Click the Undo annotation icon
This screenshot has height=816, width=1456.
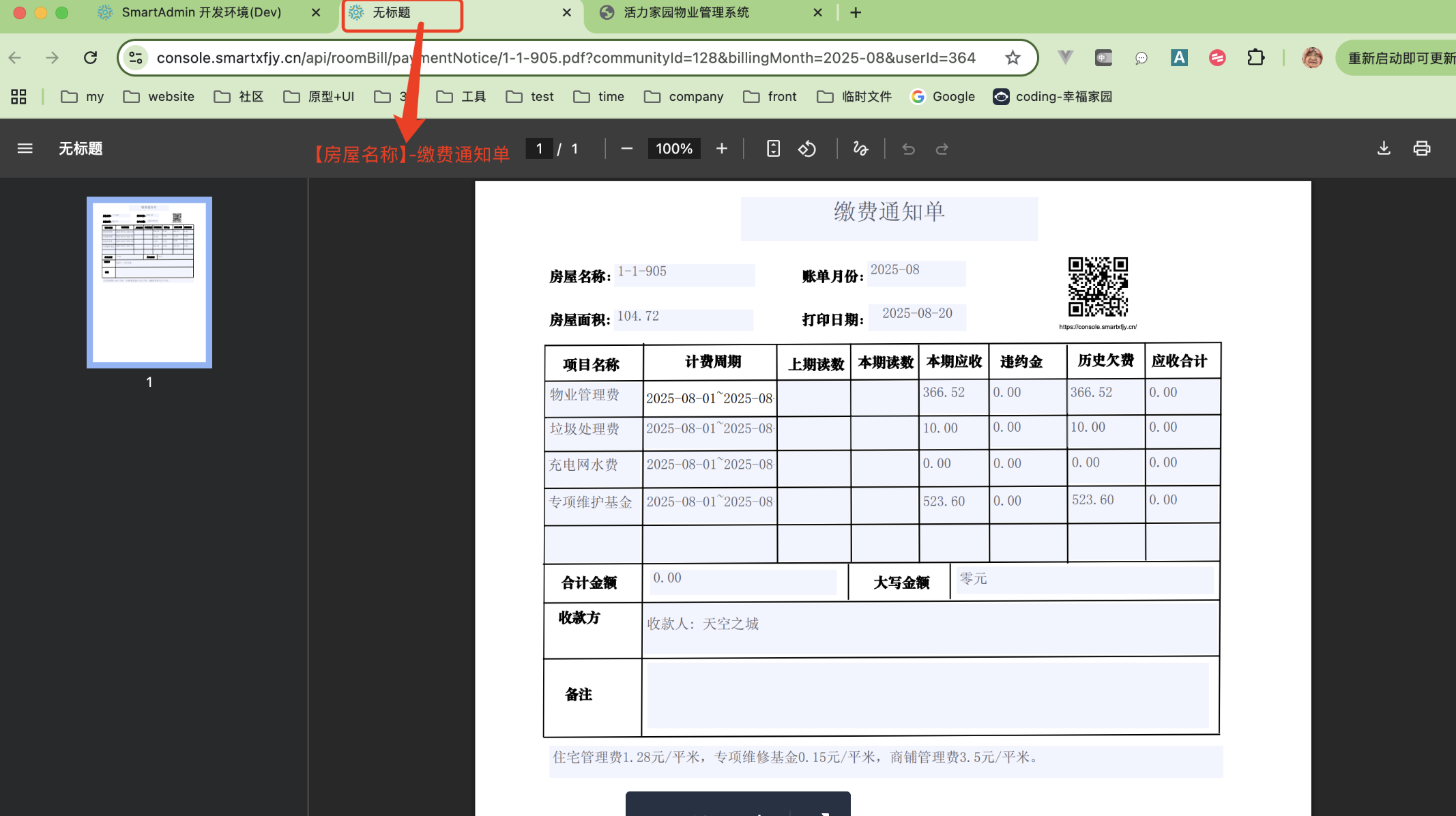click(908, 148)
